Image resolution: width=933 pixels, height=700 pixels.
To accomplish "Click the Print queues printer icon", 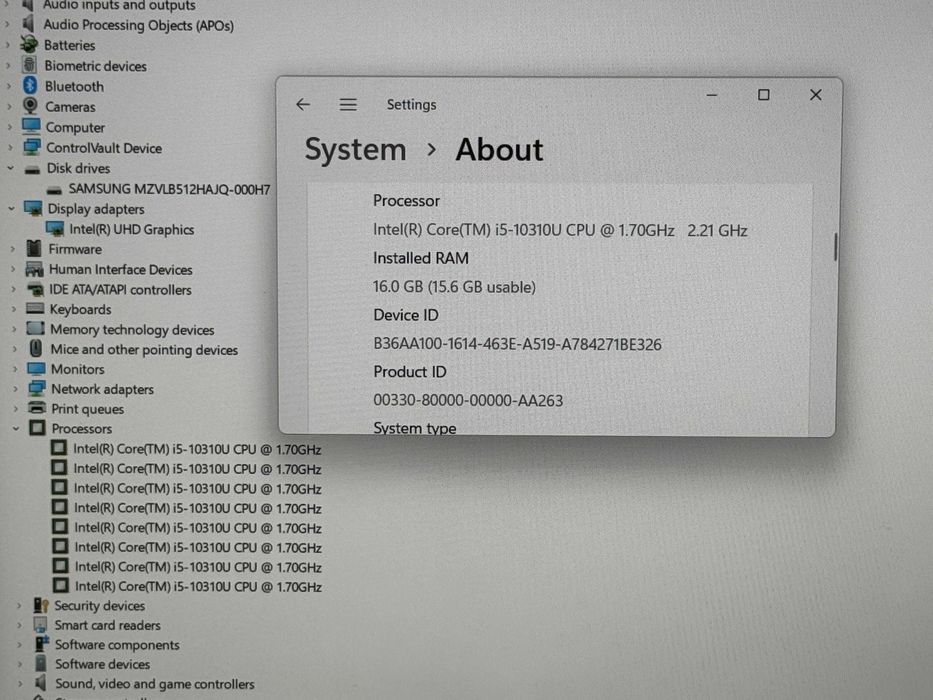I will coord(37,408).
